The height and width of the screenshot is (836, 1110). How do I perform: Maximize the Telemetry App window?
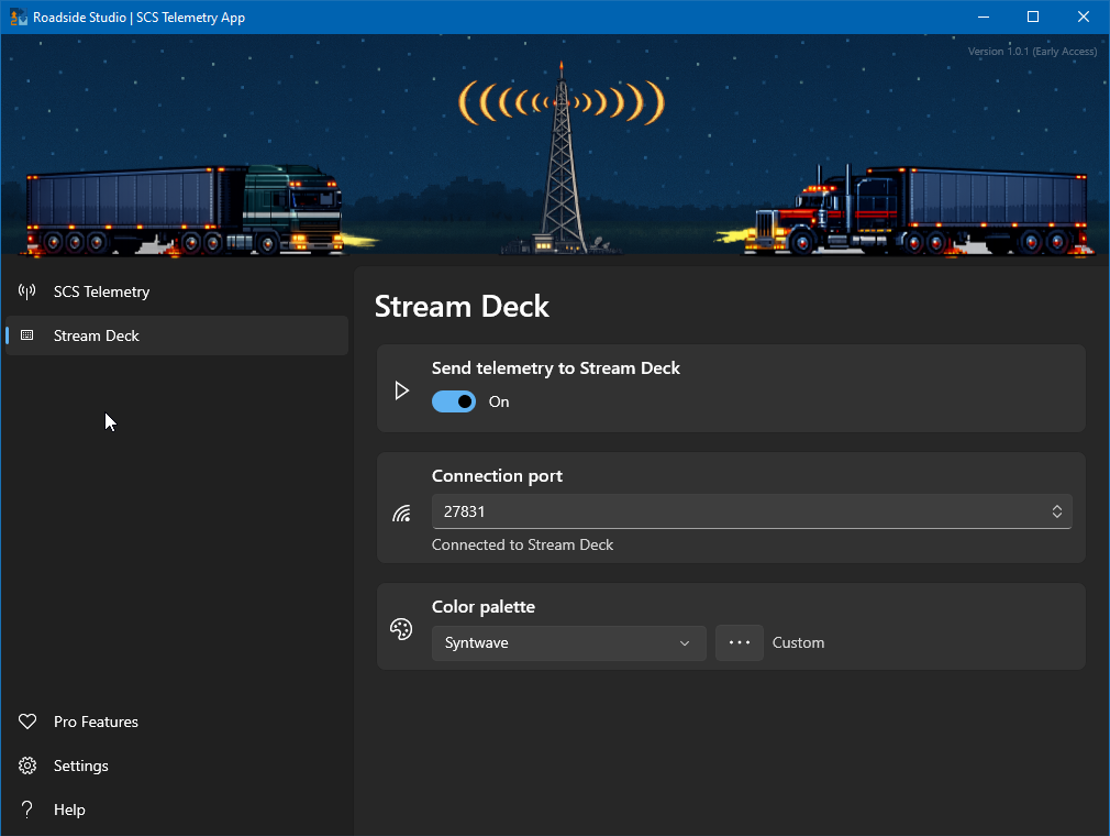1033,17
